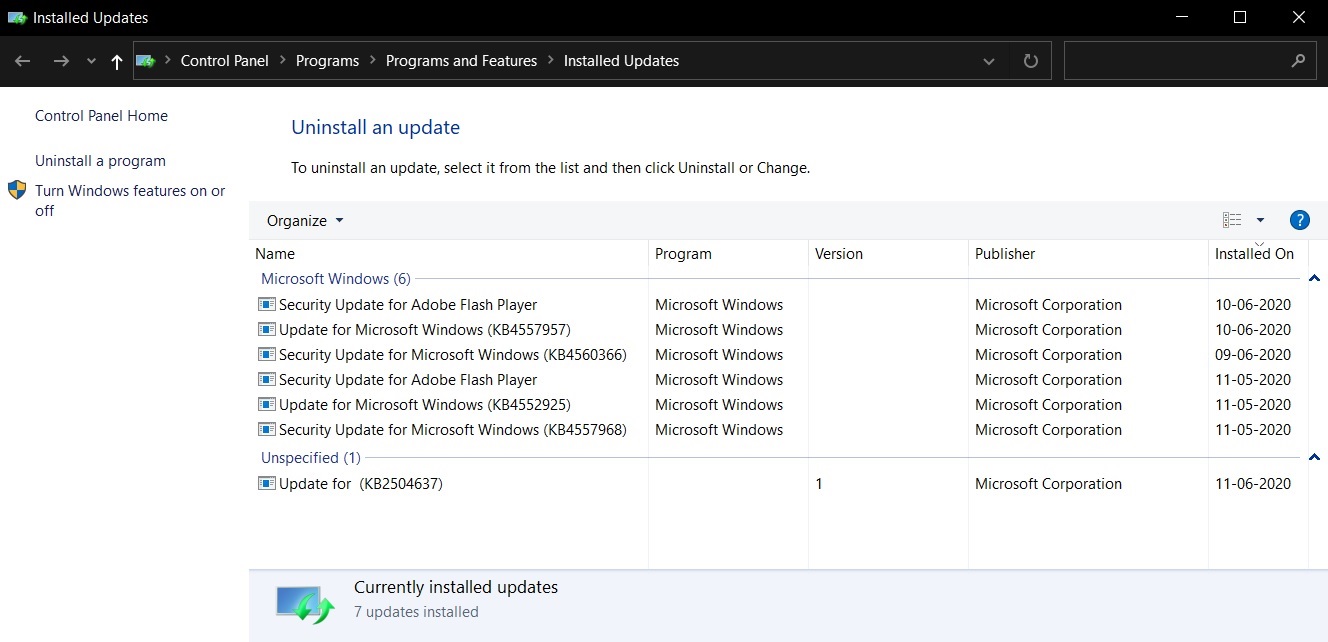Open recent locations dropdown arrow
The width and height of the screenshot is (1328, 642).
pos(91,62)
